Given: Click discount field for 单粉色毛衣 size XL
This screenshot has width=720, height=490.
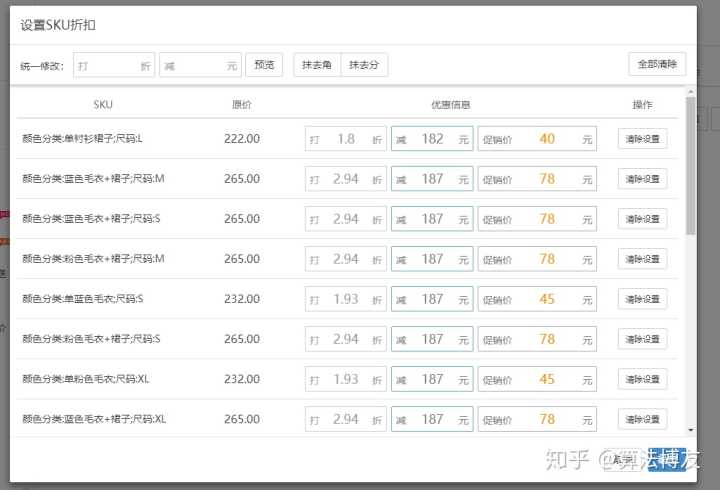Looking at the screenshot, I should pyautogui.click(x=345, y=379).
